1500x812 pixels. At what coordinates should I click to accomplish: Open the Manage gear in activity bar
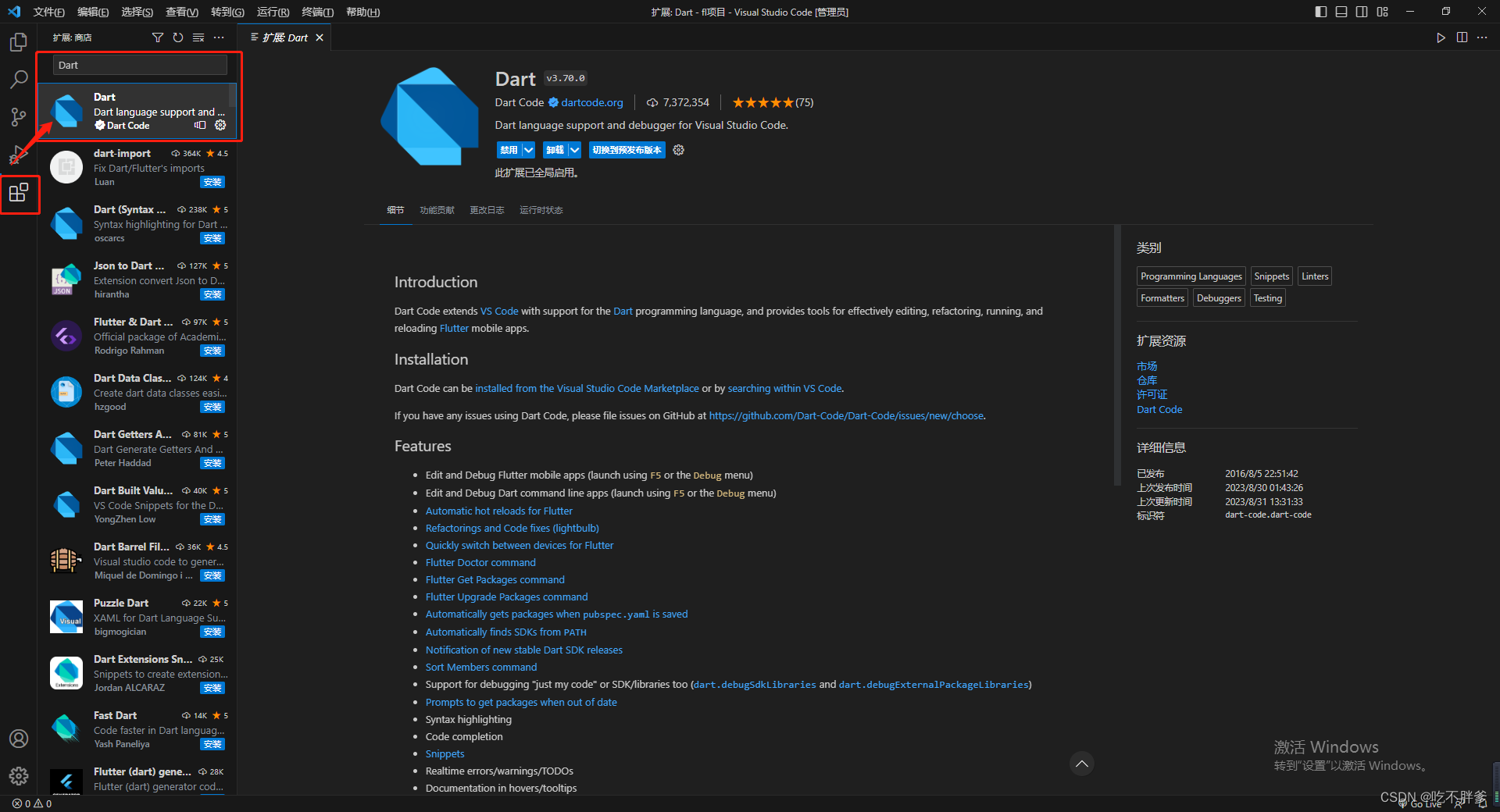coord(19,776)
